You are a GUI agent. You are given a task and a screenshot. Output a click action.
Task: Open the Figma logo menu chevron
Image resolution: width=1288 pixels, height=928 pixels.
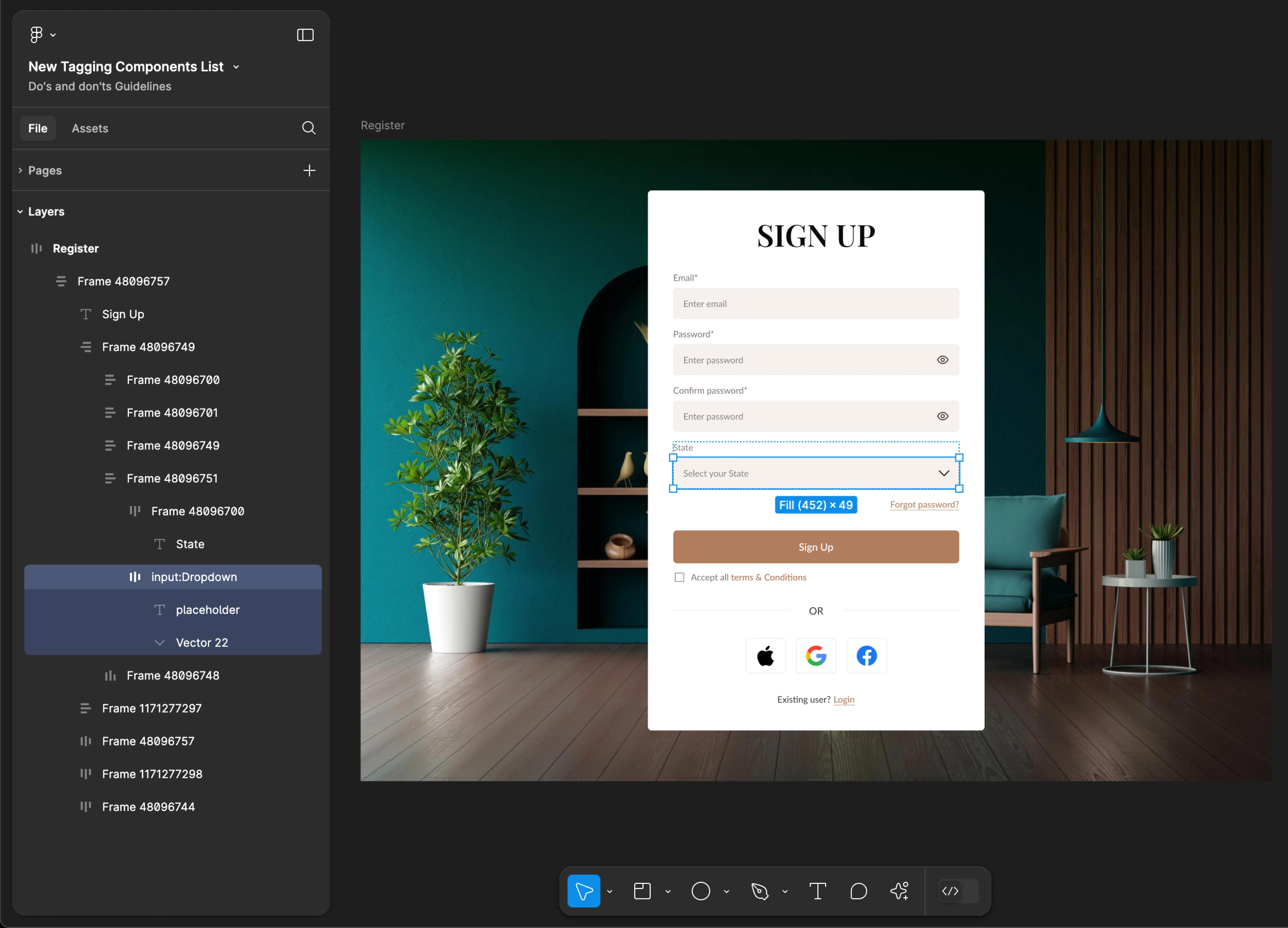[x=53, y=35]
